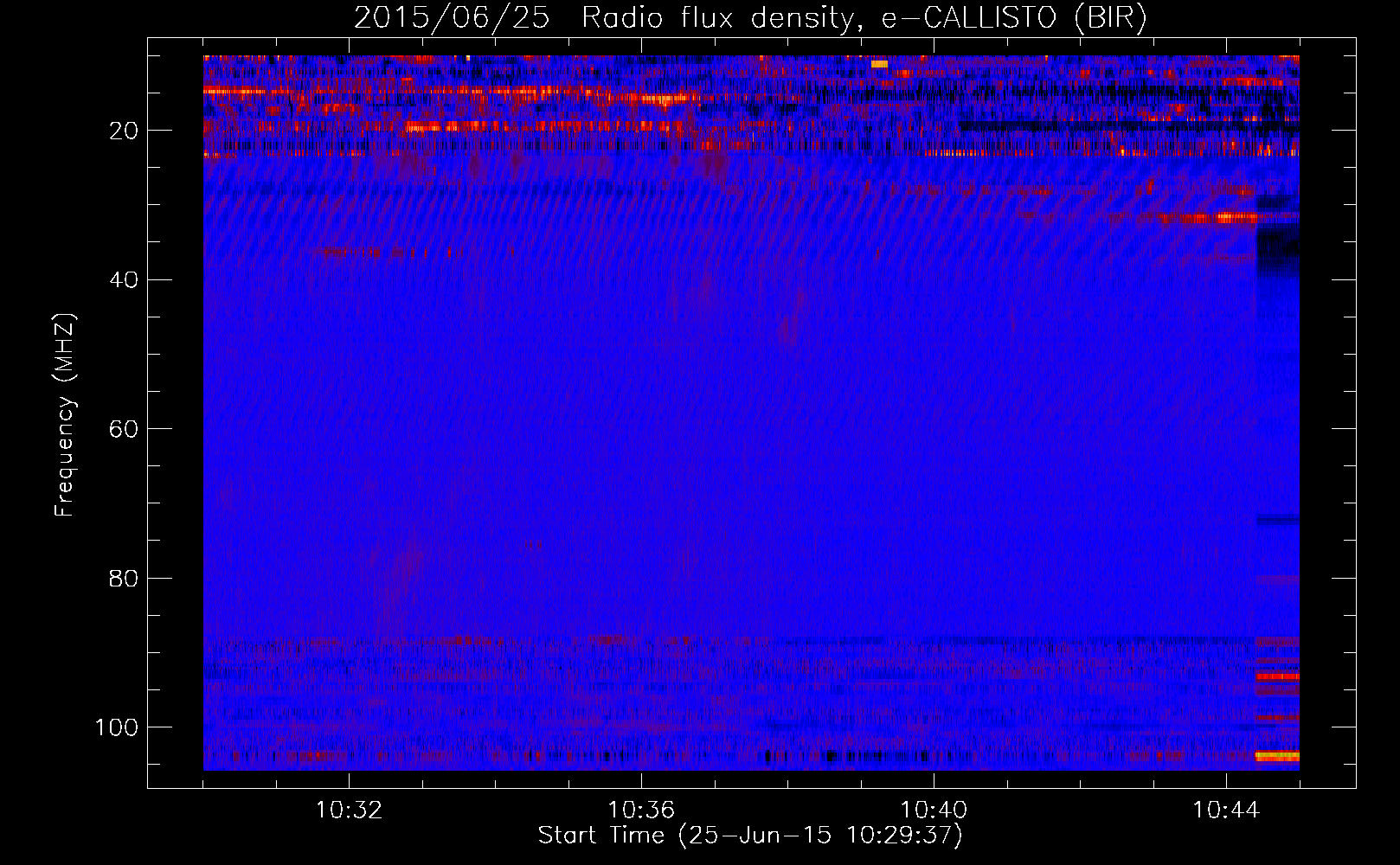Click the 10:44 time tick label
Screen dimensions: 1400x865
pos(1226,811)
